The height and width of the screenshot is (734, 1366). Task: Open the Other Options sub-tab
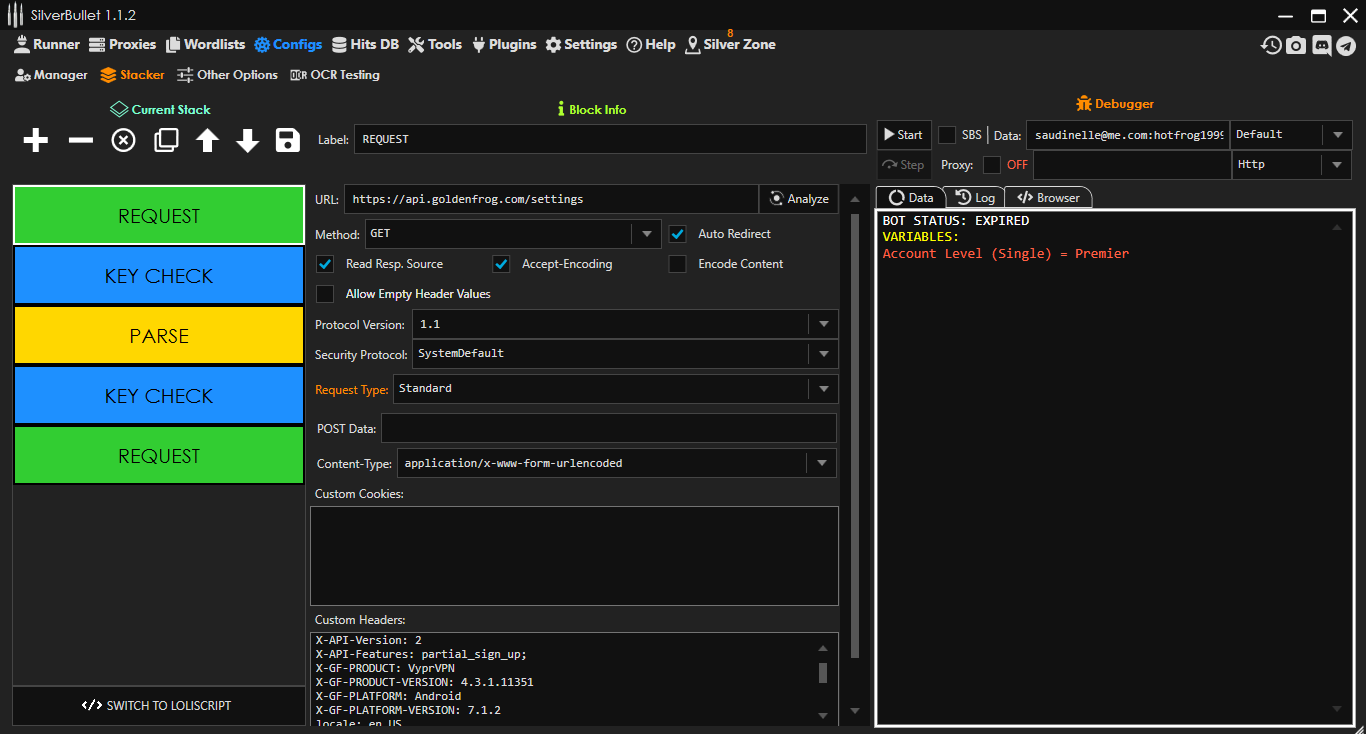pos(227,75)
